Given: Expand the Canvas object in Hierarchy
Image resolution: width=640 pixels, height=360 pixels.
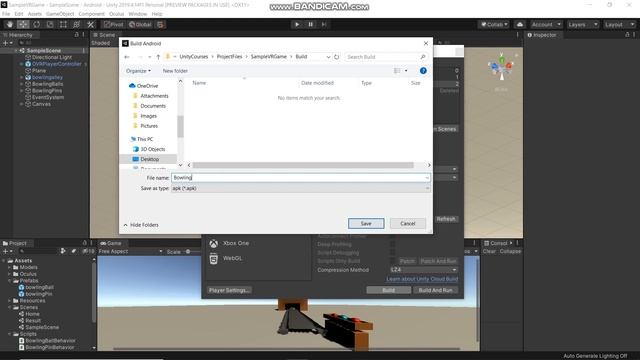Looking at the screenshot, I should [22, 104].
